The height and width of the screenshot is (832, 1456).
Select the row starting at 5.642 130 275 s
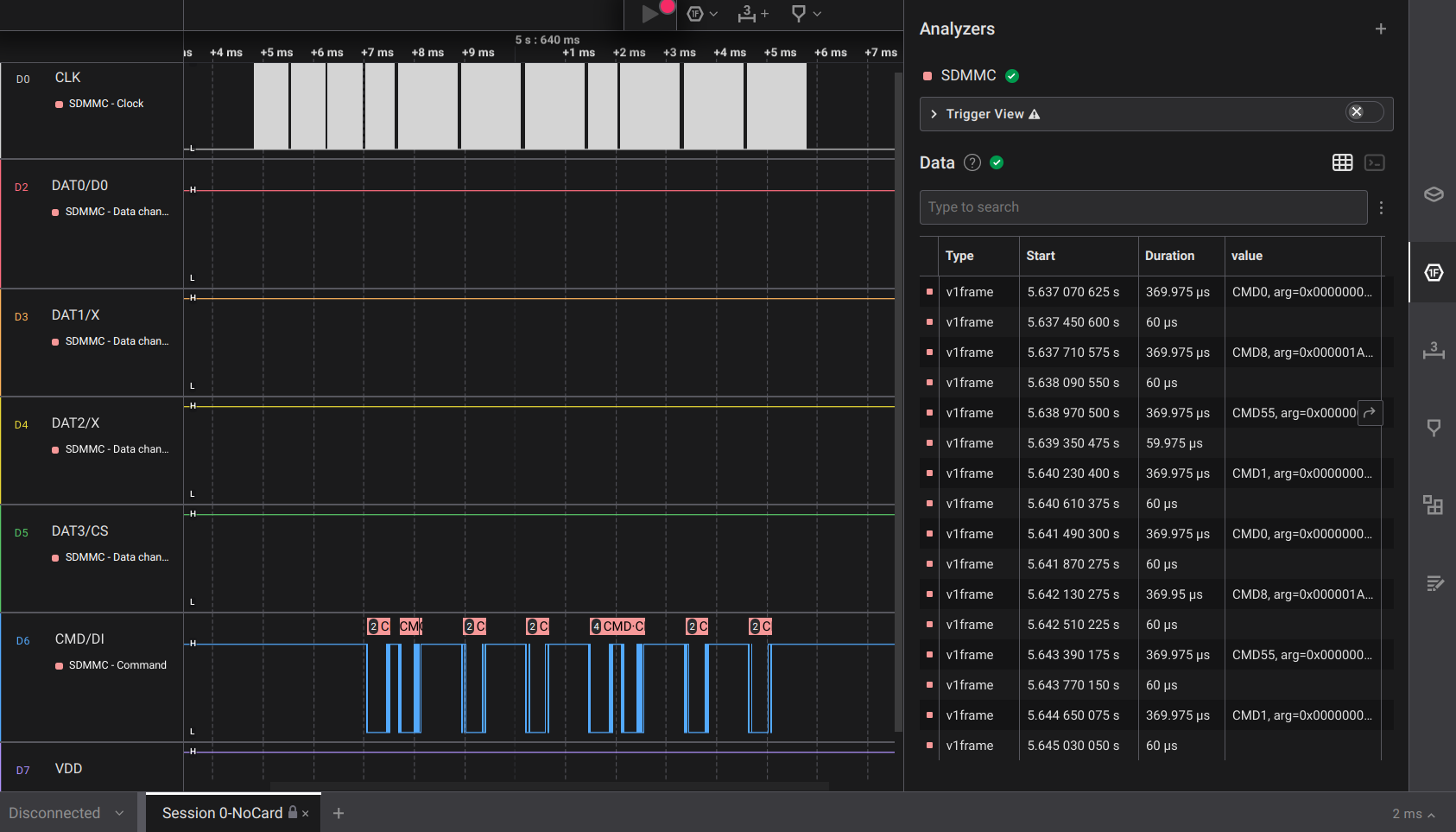click(1157, 594)
